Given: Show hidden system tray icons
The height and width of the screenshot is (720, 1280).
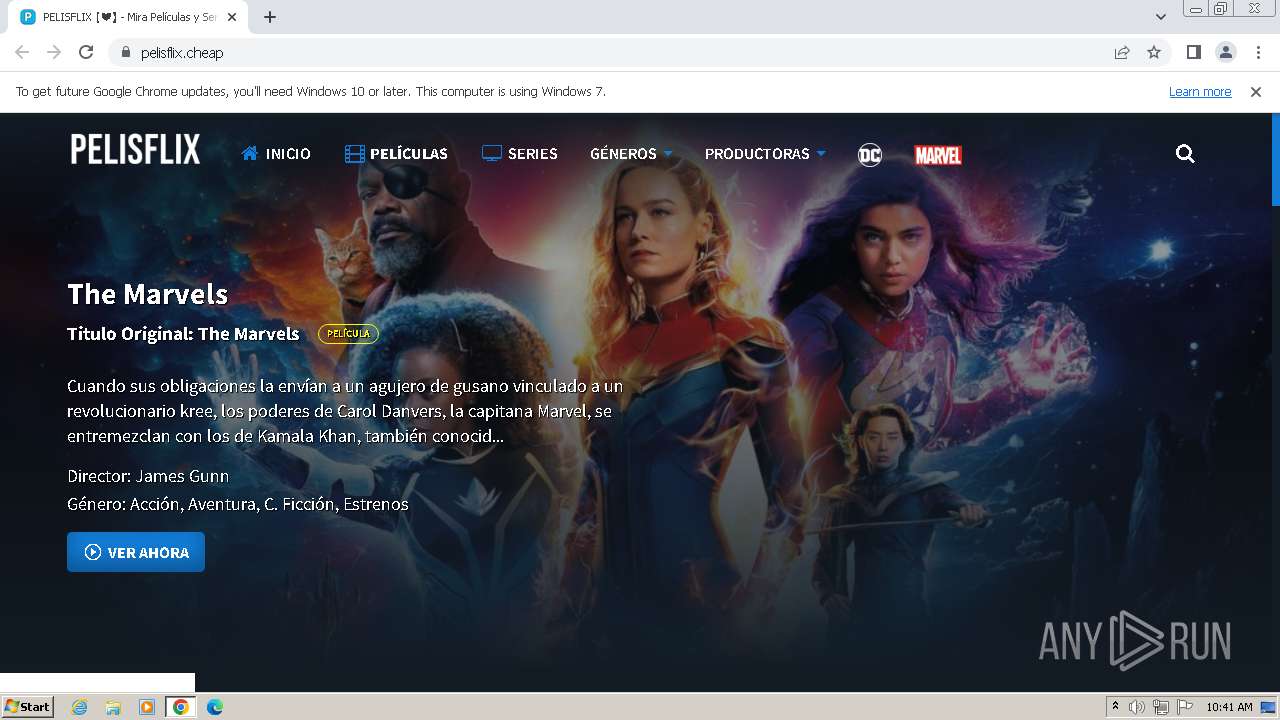Looking at the screenshot, I should [x=1116, y=707].
